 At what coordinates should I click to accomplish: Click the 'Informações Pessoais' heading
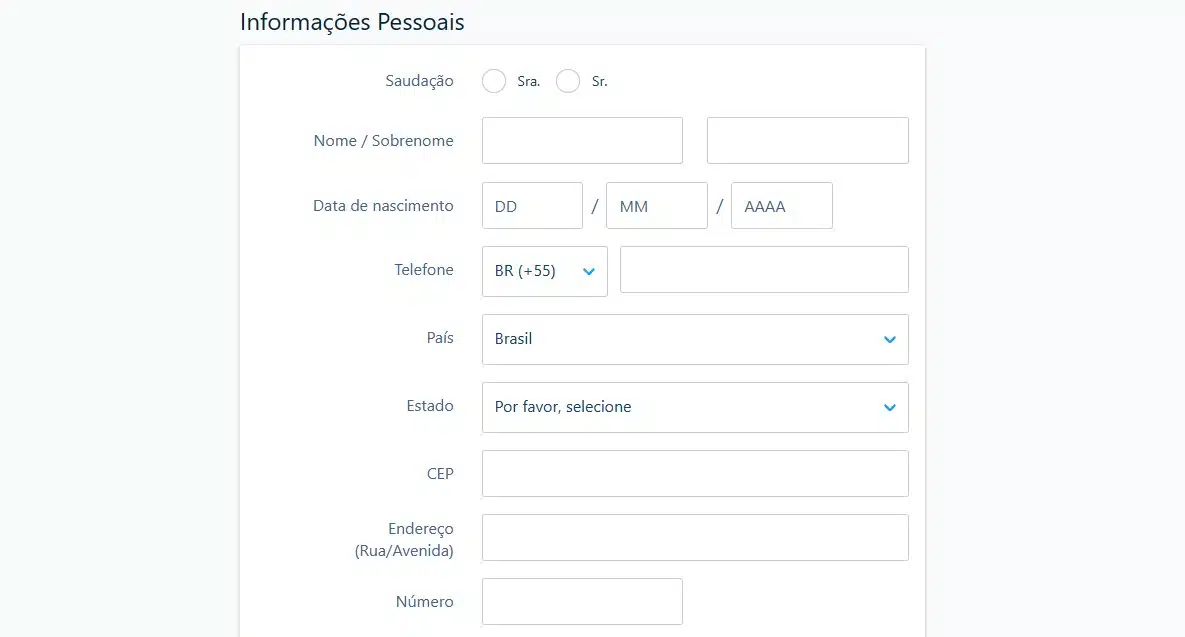[352, 22]
